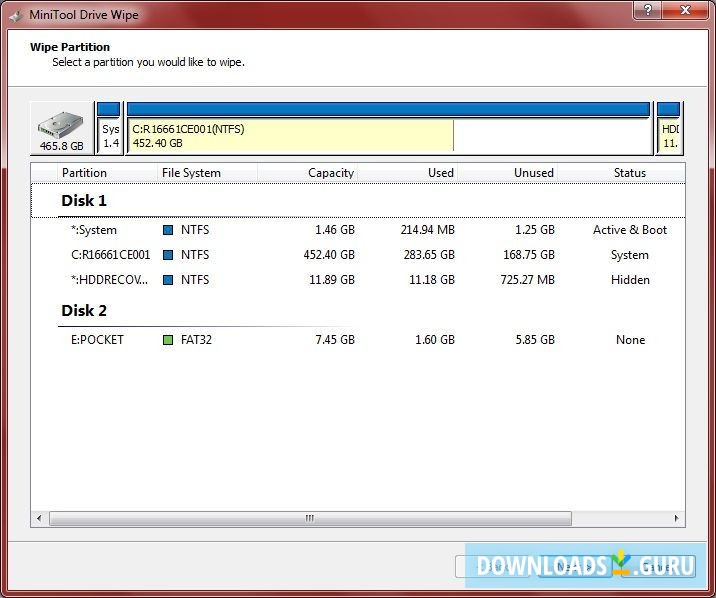Screen dimensions: 716x598
Task: Close the MiniTool Drive Wipe window
Action: point(685,10)
